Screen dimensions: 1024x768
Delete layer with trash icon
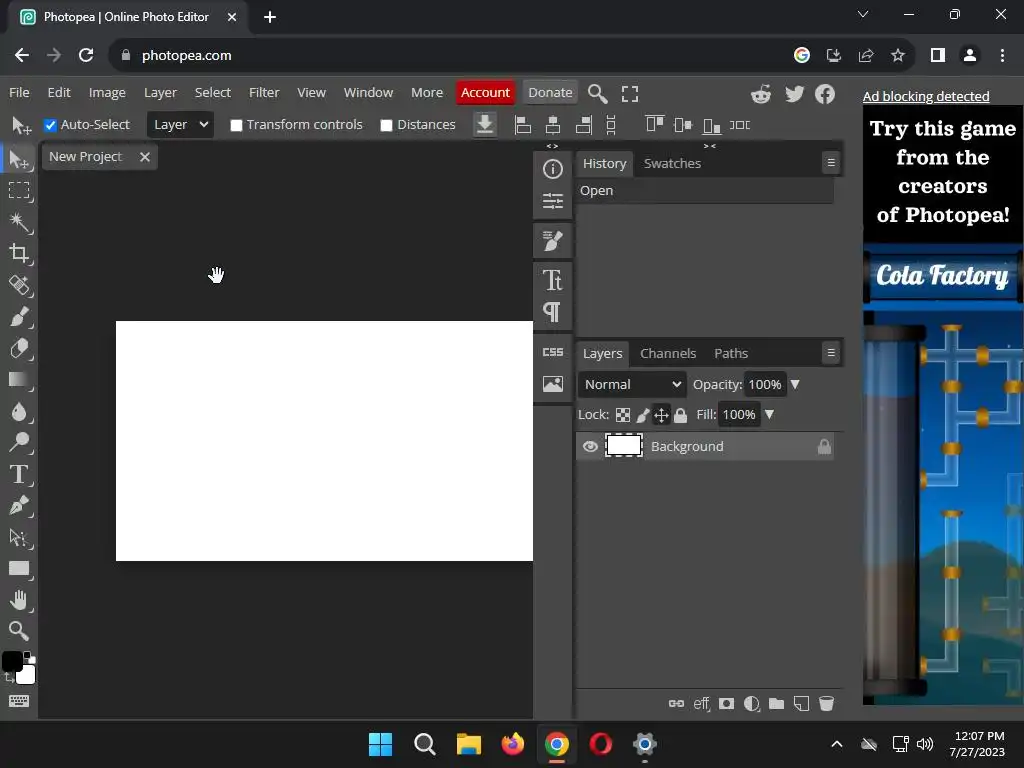(x=826, y=703)
